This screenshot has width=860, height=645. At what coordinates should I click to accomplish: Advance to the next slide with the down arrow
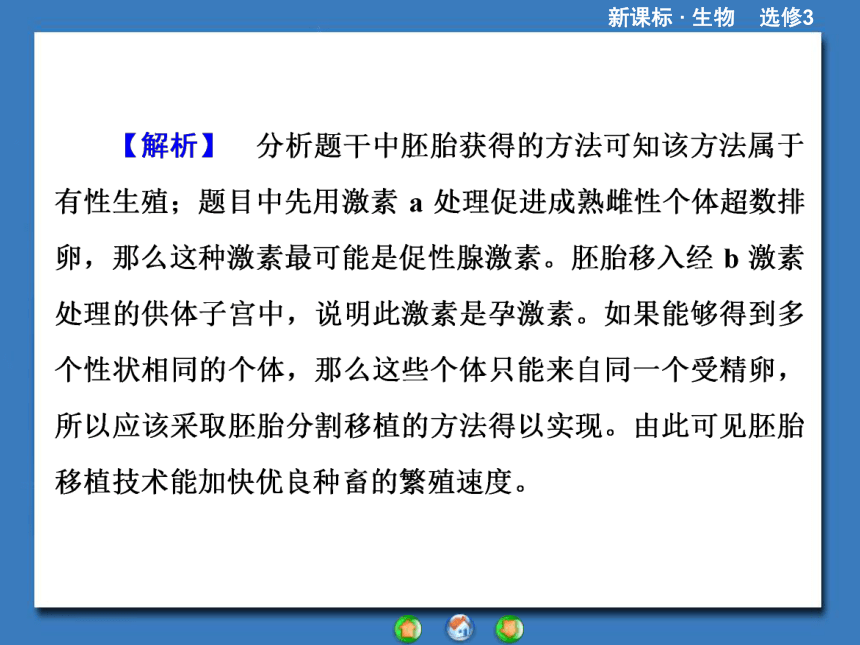click(510, 628)
